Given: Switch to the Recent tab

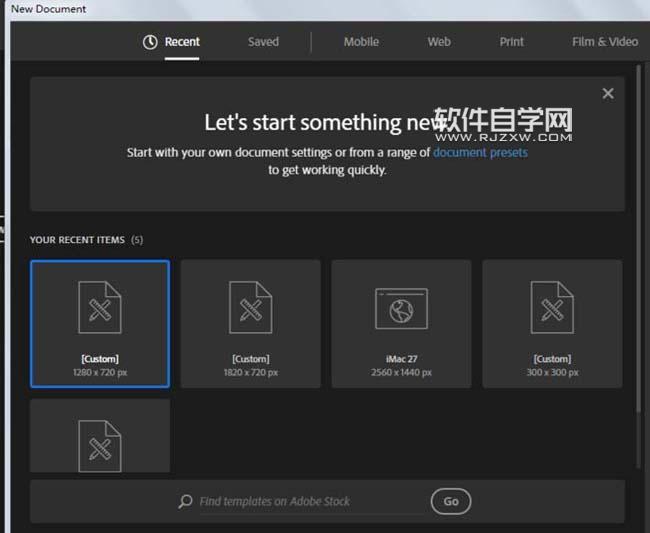Looking at the screenshot, I should point(182,42).
